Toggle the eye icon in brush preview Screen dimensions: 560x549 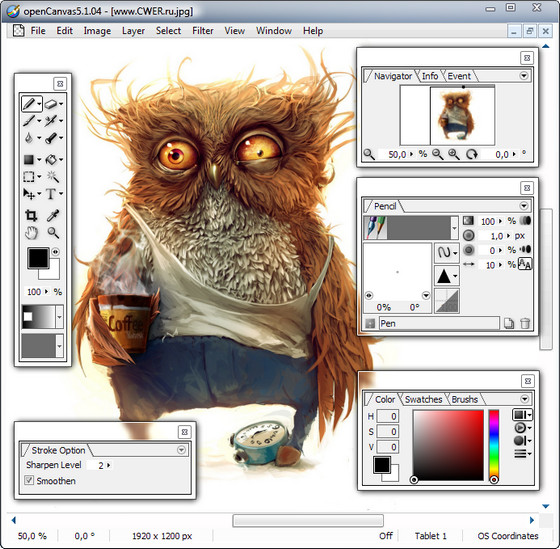[x=369, y=295]
